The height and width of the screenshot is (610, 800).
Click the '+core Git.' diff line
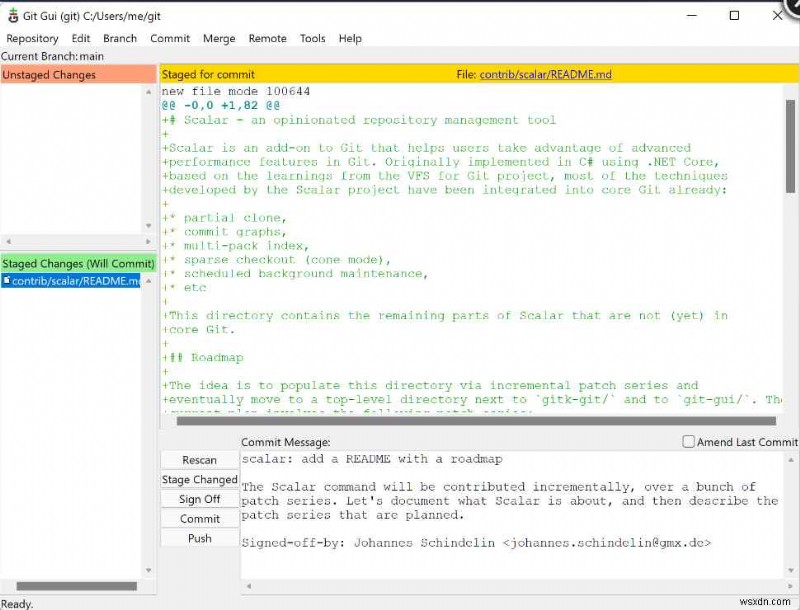(x=198, y=329)
